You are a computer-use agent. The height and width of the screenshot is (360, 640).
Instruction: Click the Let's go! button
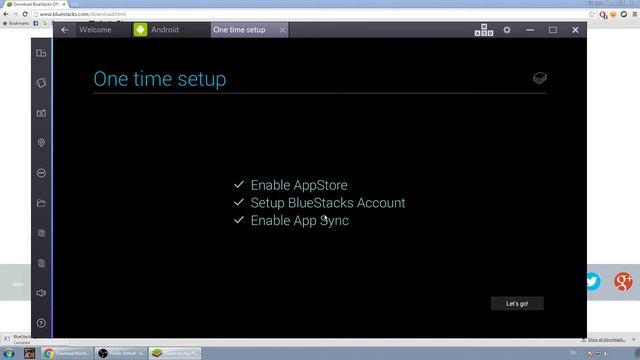coord(517,303)
